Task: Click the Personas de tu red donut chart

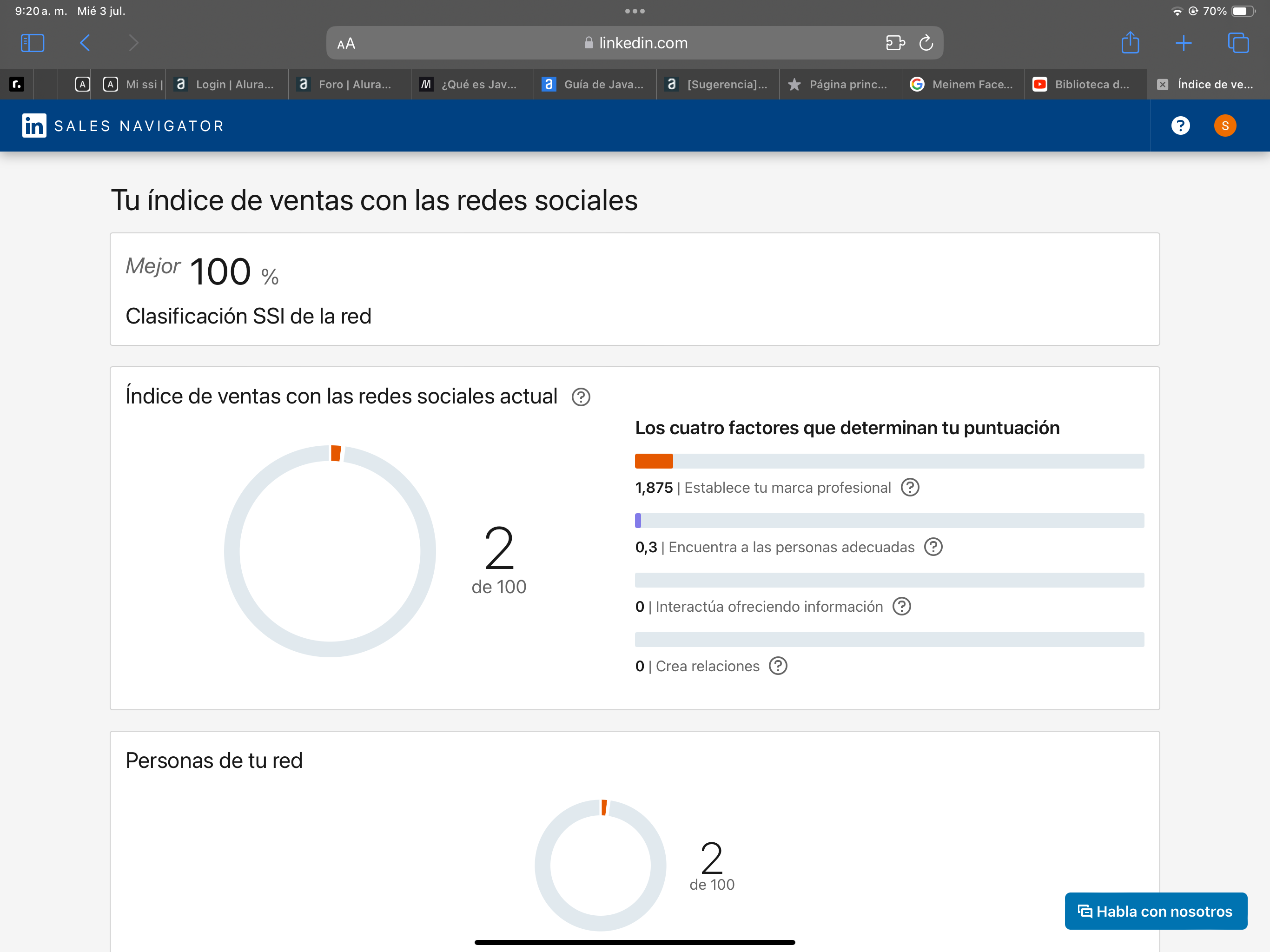Action: 601,865
